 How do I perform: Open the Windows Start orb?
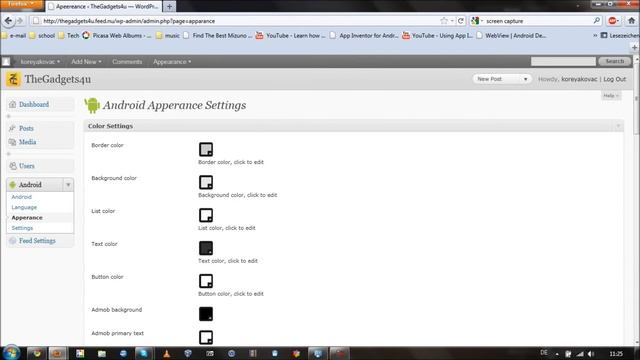11,353
